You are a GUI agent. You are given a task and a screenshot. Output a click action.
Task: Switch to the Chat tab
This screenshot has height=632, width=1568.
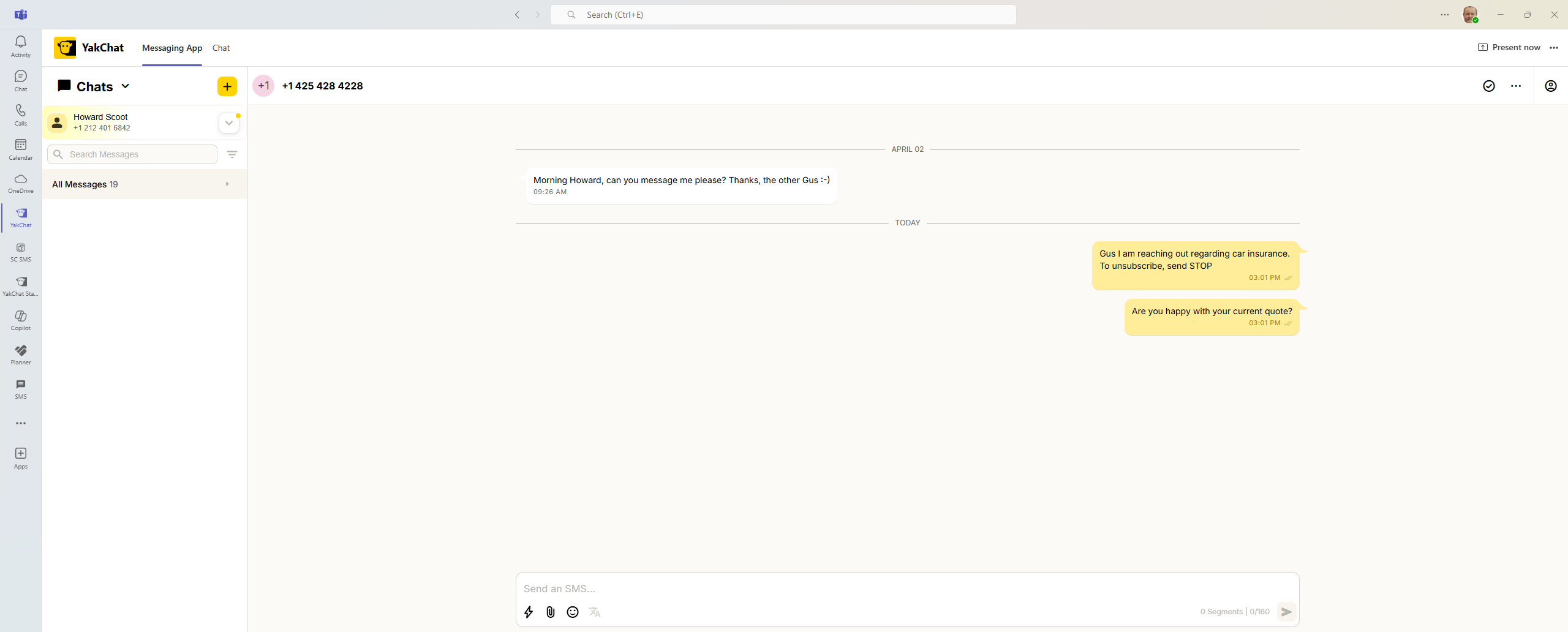pyautogui.click(x=221, y=48)
